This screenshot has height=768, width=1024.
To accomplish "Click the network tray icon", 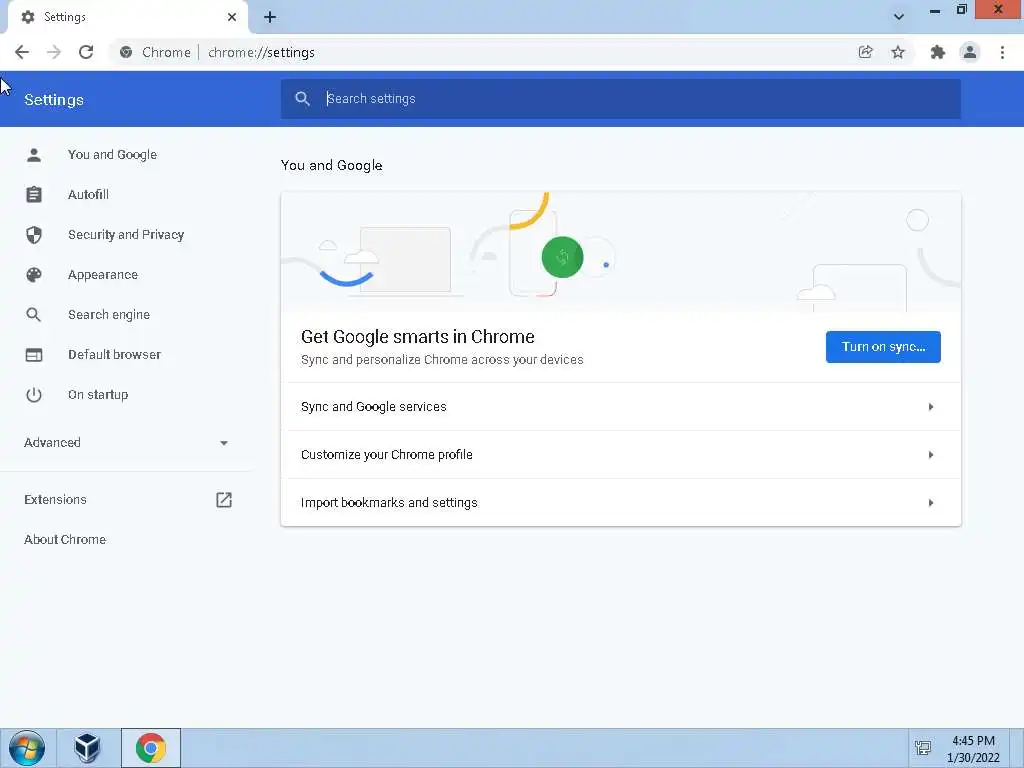I will coord(923,748).
